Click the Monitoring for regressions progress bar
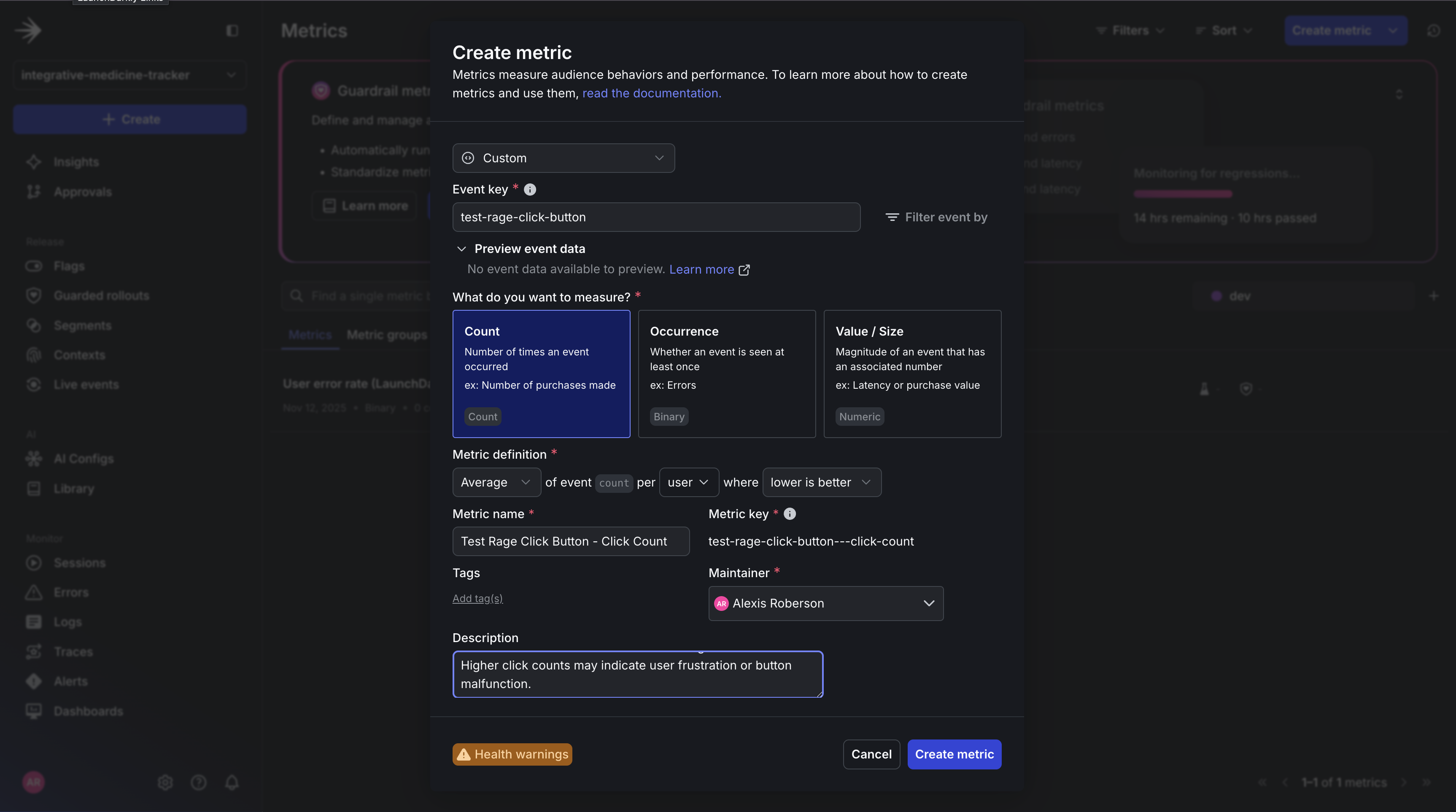 point(1182,194)
